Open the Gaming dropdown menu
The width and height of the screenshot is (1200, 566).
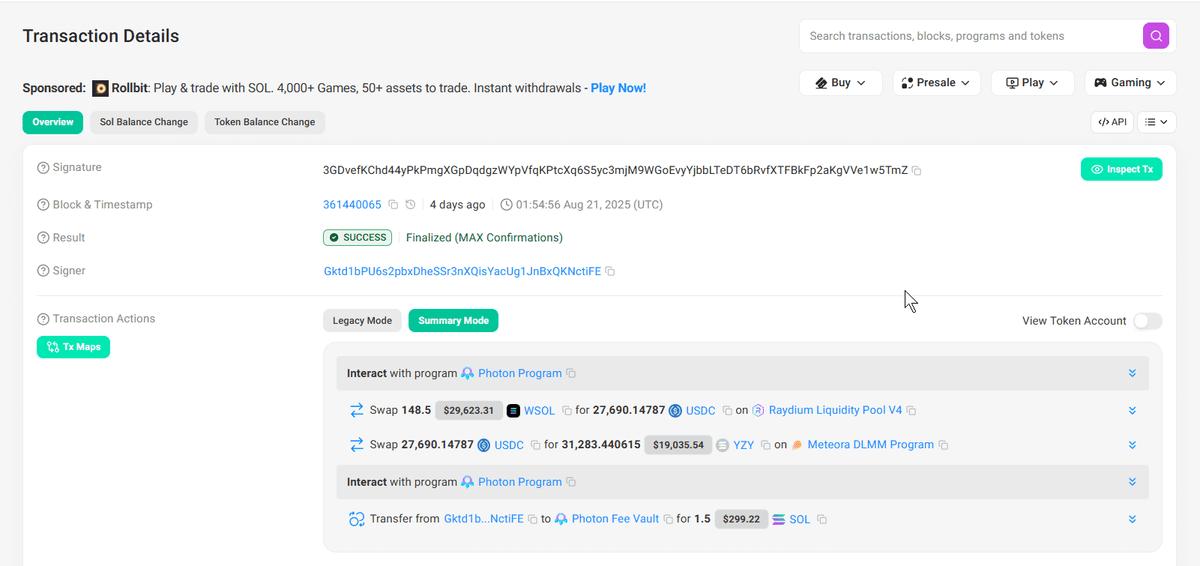tap(1132, 83)
